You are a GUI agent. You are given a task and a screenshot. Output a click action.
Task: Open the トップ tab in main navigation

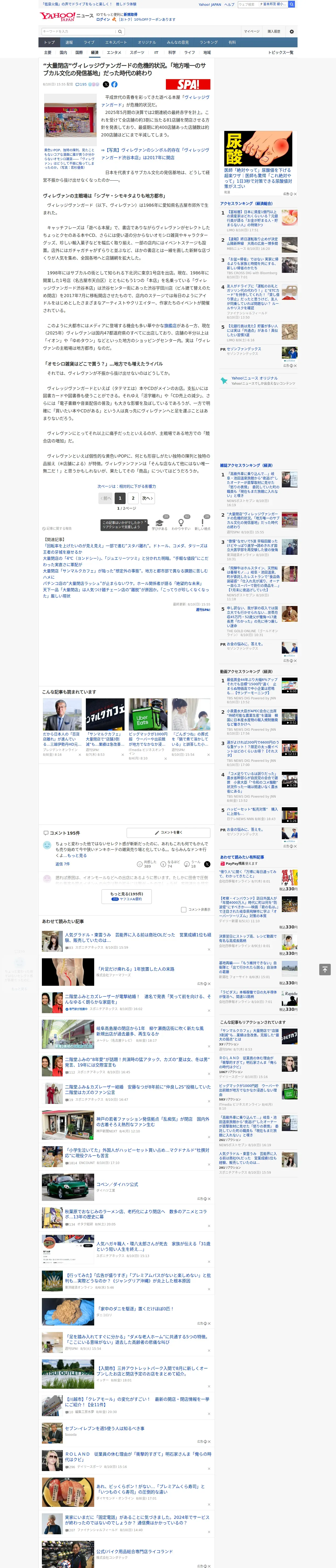point(49,43)
